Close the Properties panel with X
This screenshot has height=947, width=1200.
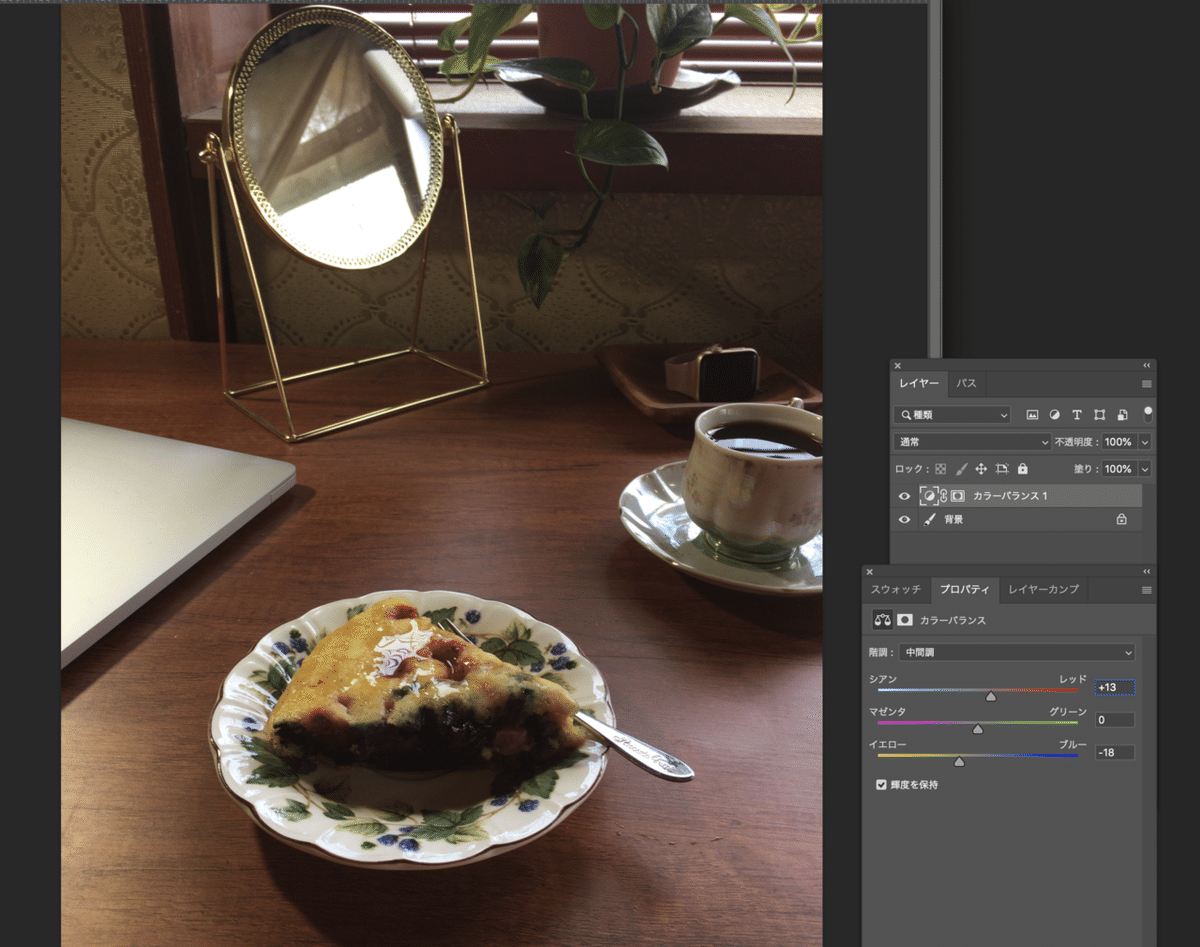869,572
